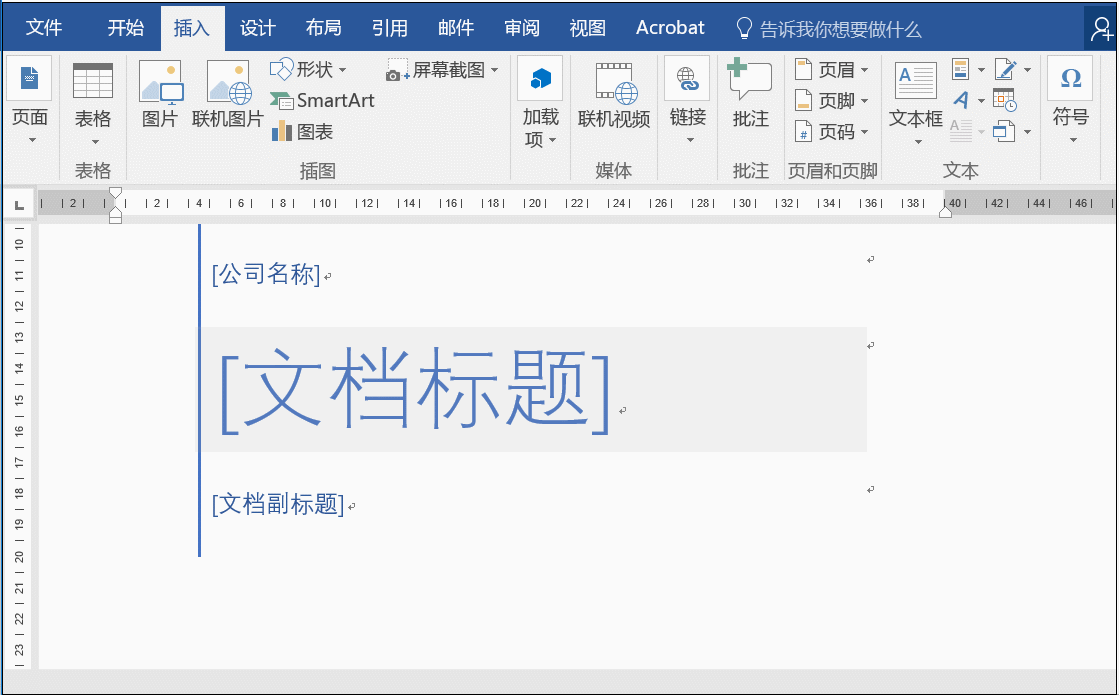Select the [文档标题] title placeholder

(x=414, y=391)
